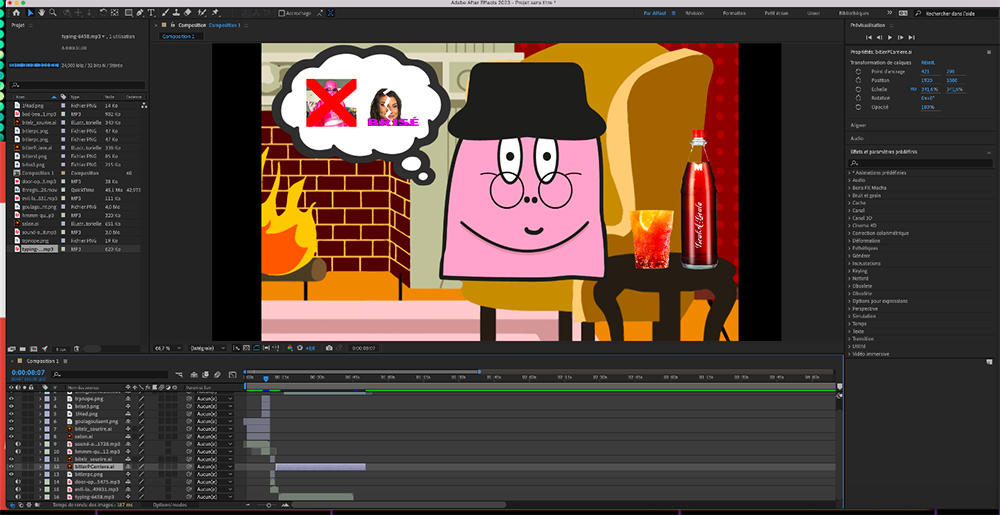Click the Options/modes button at timeline bottom
The image size is (1000, 515).
pos(170,505)
